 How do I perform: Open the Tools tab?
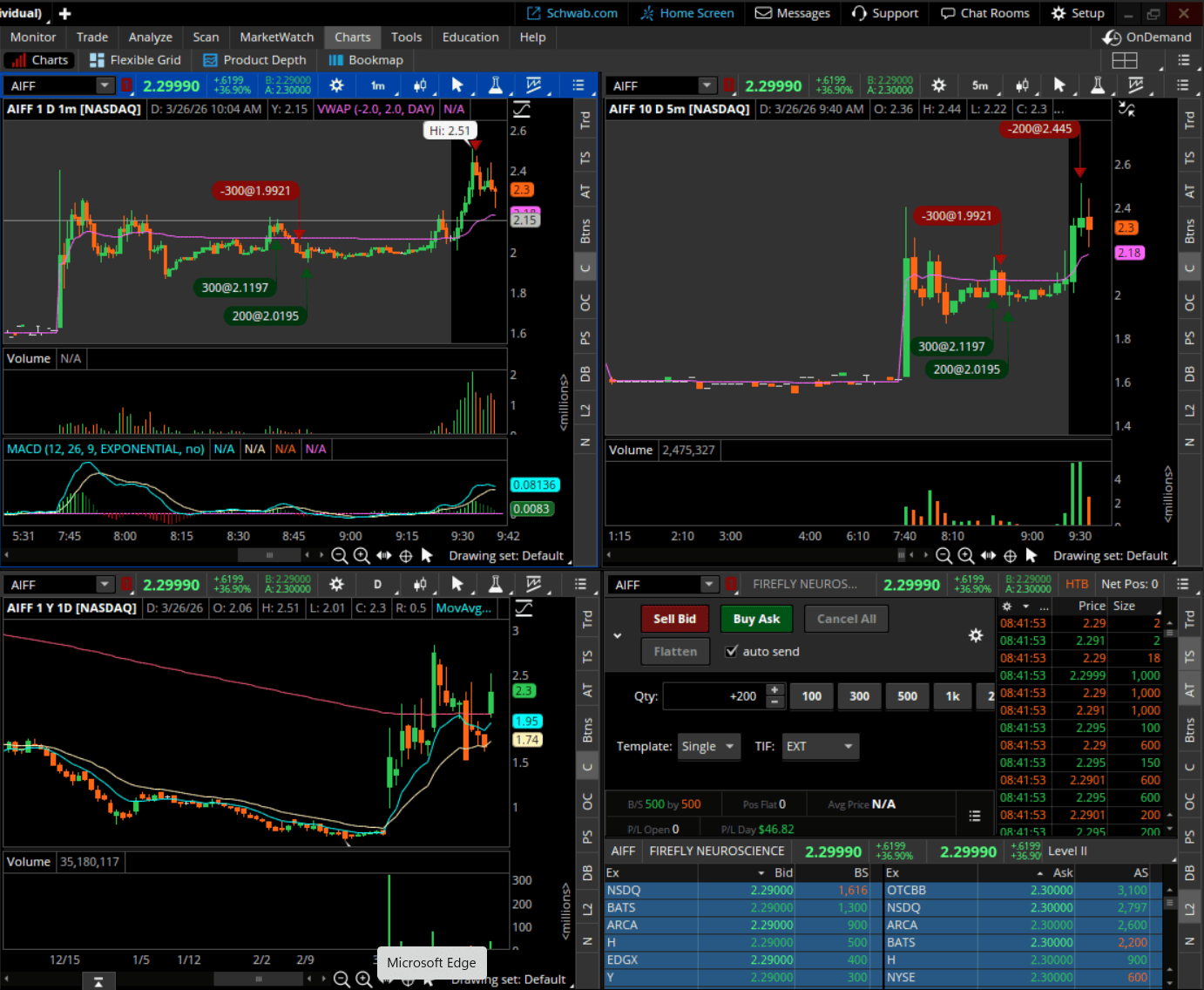click(x=406, y=37)
